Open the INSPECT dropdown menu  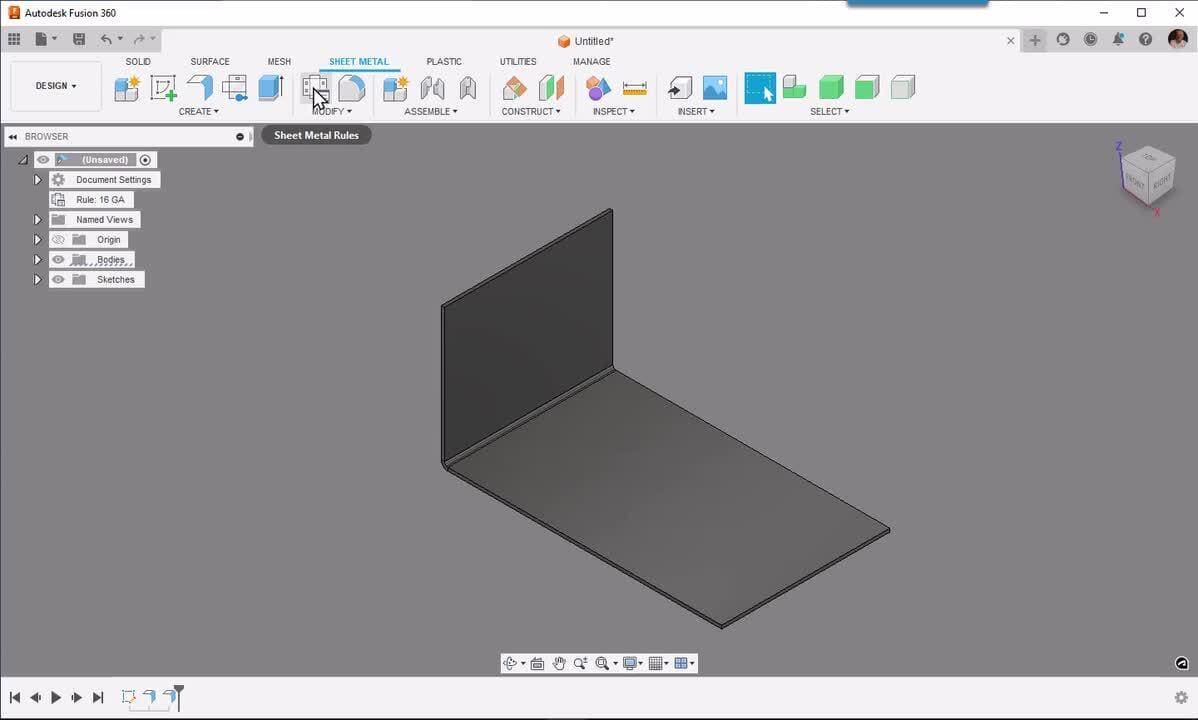614,112
